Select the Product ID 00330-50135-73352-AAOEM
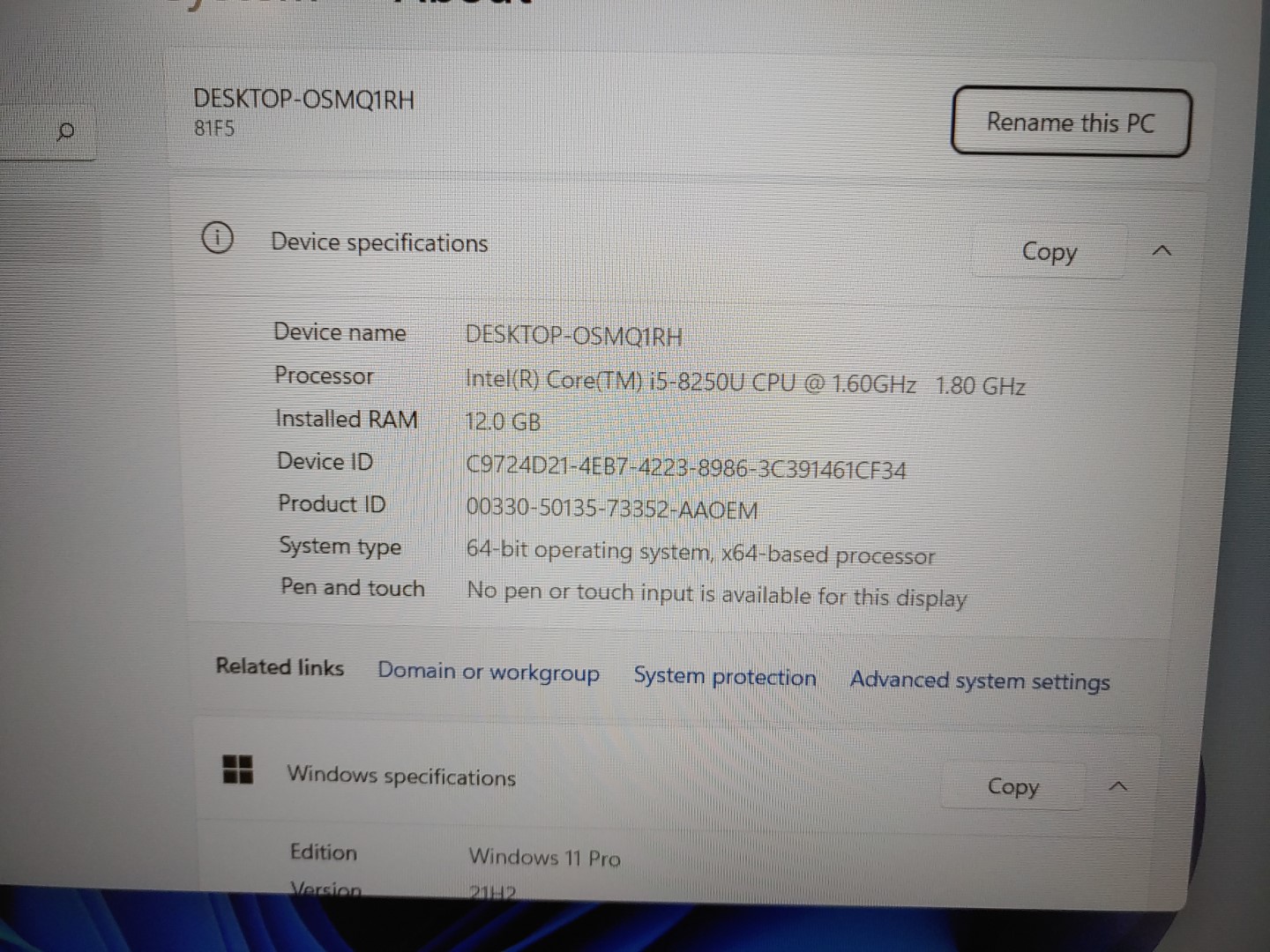 612,509
